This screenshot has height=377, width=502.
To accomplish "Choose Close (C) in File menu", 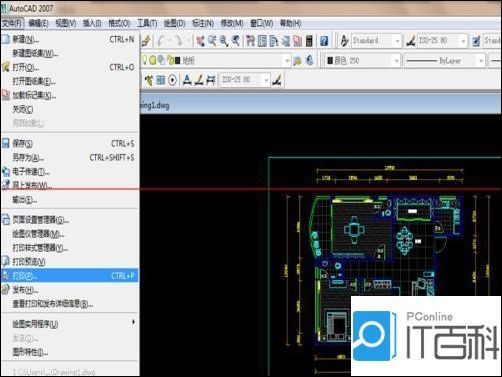I will (70, 109).
